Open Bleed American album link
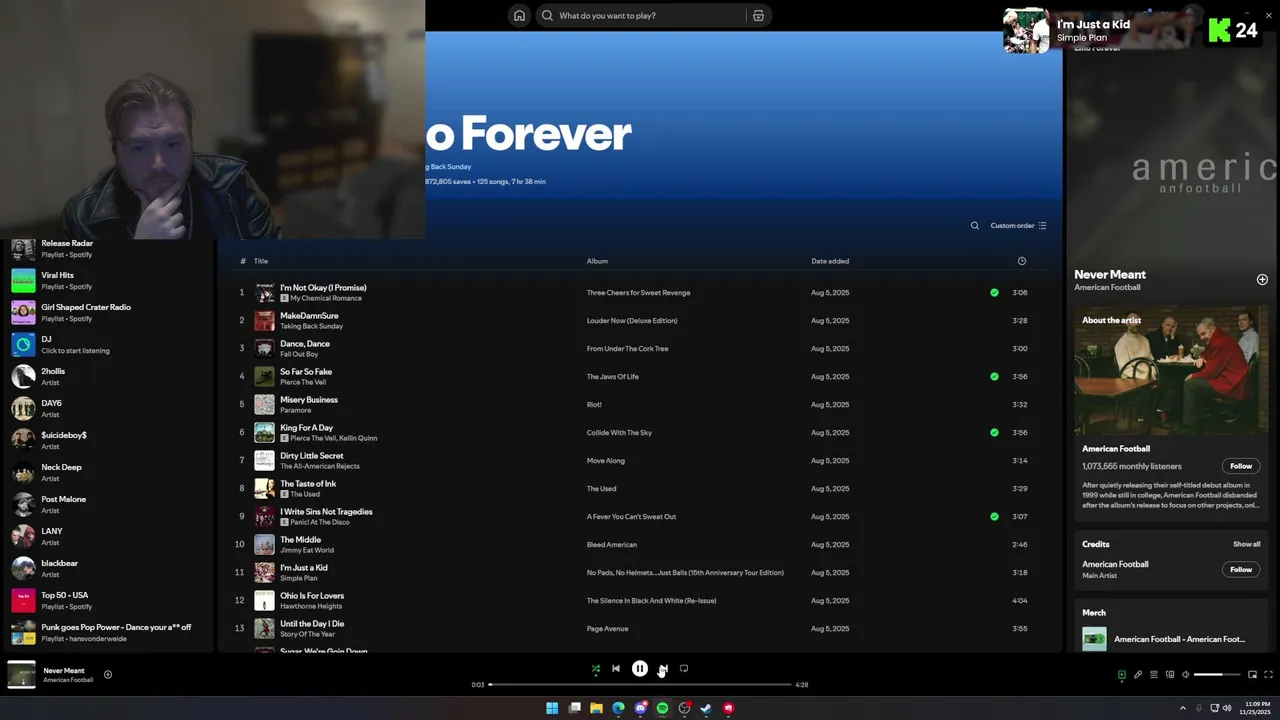 pyautogui.click(x=612, y=545)
